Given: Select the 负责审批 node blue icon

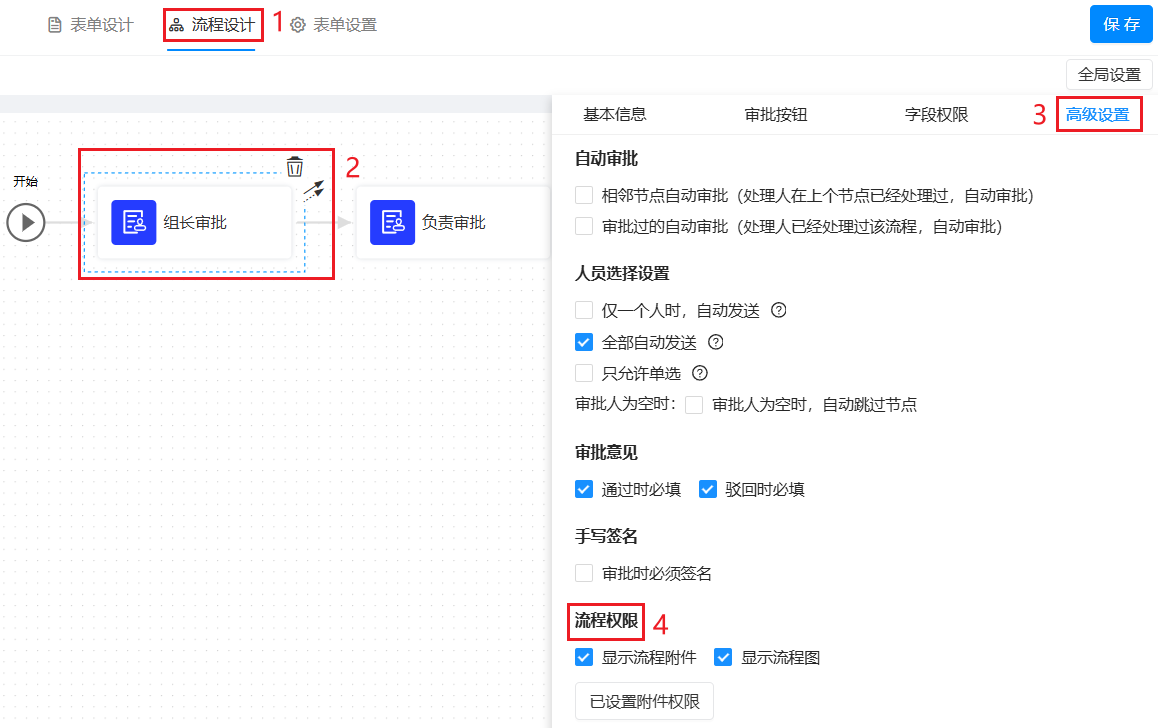Looking at the screenshot, I should pyautogui.click(x=392, y=222).
